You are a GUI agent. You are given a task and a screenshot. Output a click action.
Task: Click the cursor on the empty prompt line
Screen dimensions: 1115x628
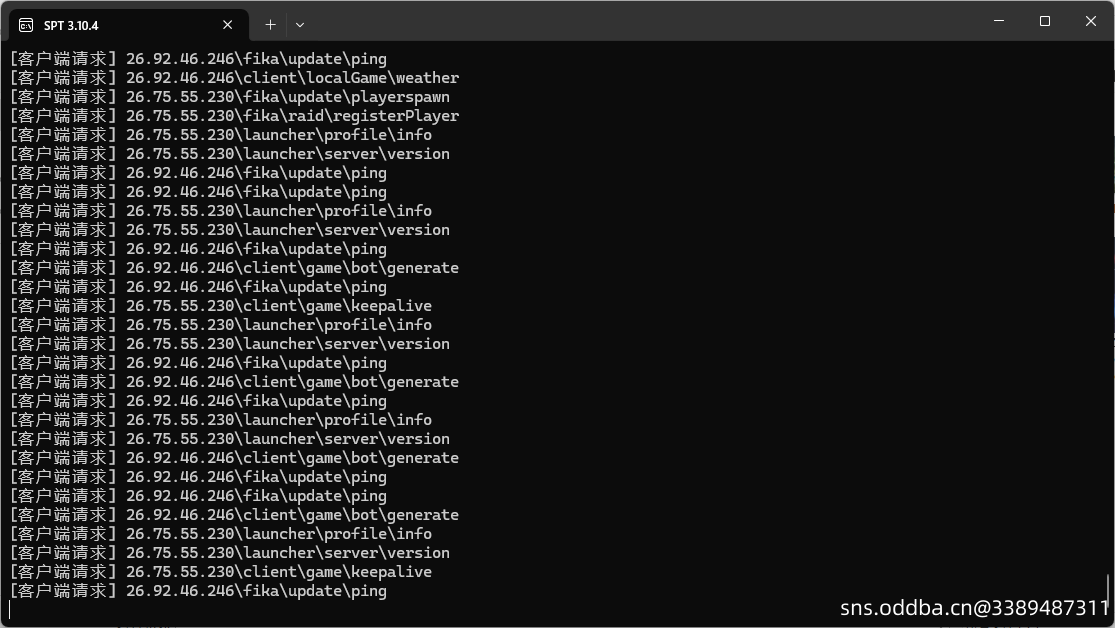(x=10, y=610)
